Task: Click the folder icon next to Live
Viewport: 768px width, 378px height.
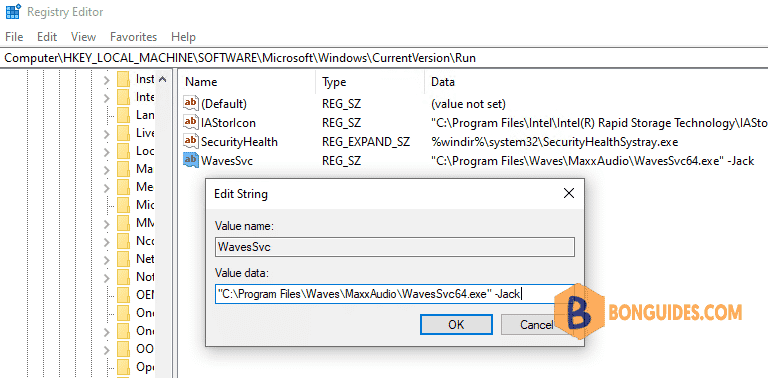Action: (123, 133)
